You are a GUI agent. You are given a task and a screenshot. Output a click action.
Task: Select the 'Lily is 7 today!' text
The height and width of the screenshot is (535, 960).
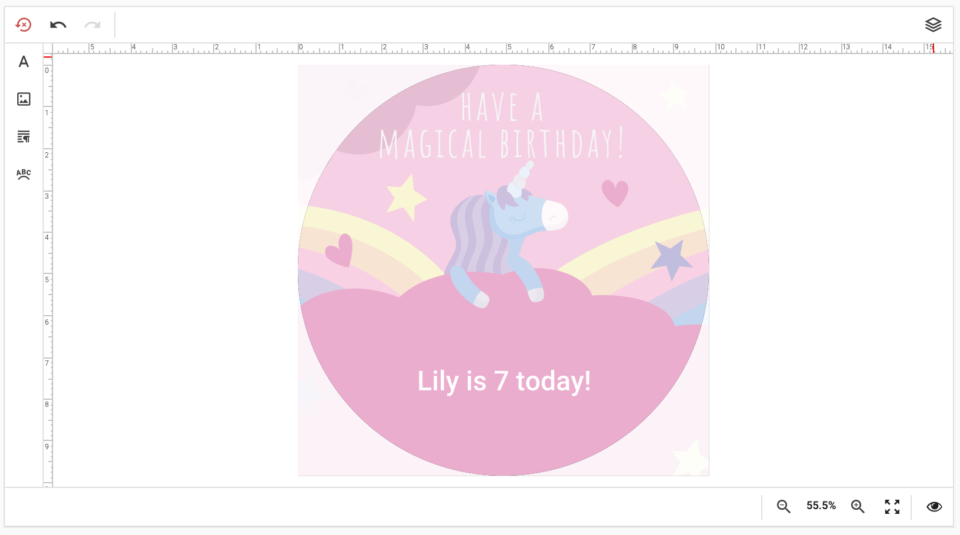(504, 381)
